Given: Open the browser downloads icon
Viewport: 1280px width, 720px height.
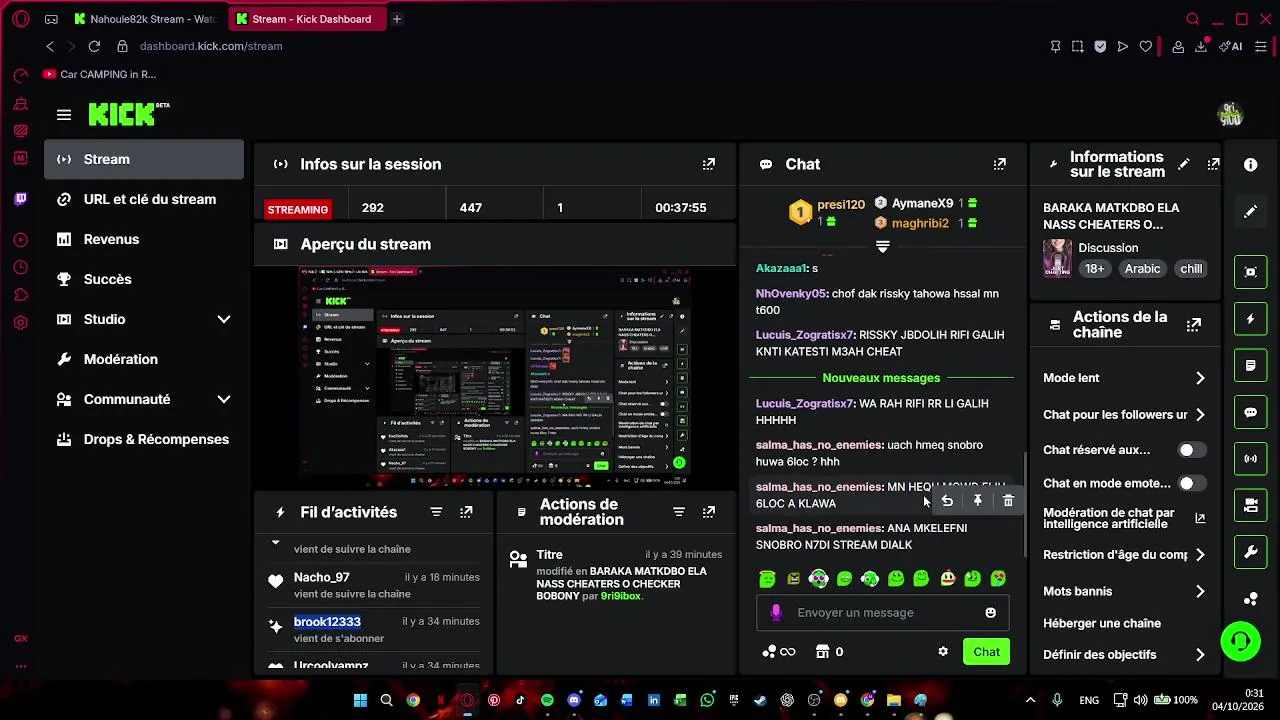Looking at the screenshot, I should click(1201, 46).
